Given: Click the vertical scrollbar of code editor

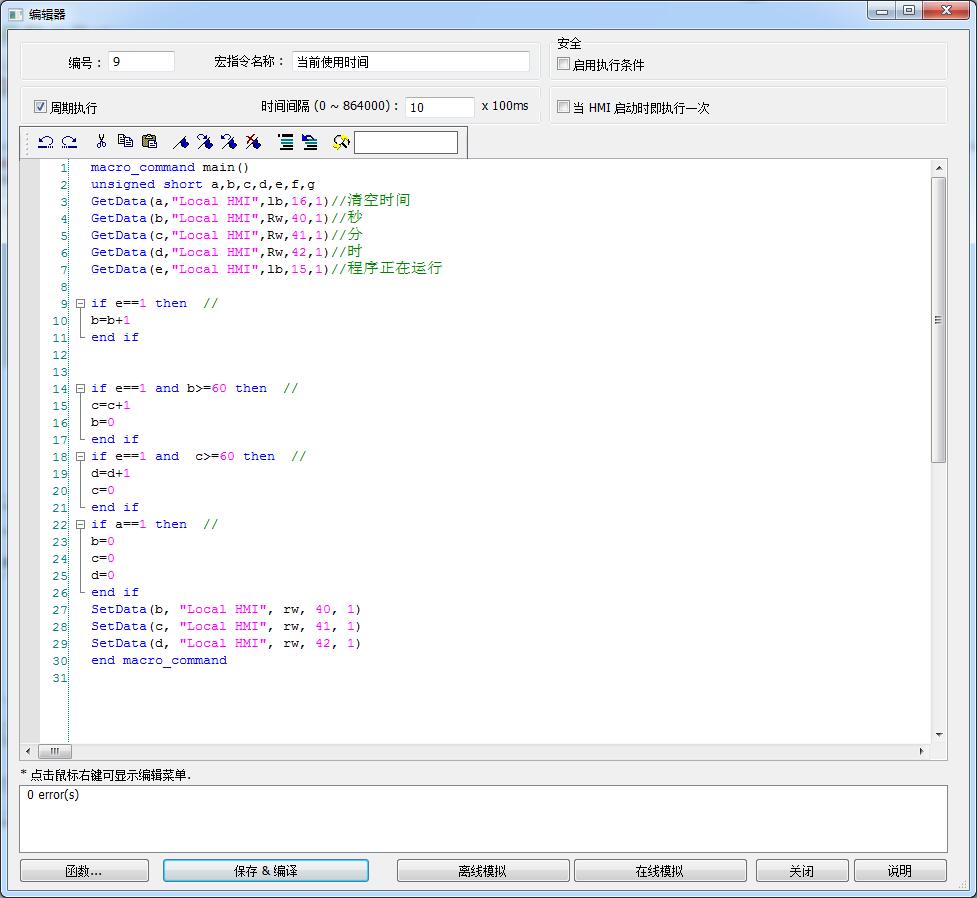Looking at the screenshot, I should pyautogui.click(x=938, y=320).
